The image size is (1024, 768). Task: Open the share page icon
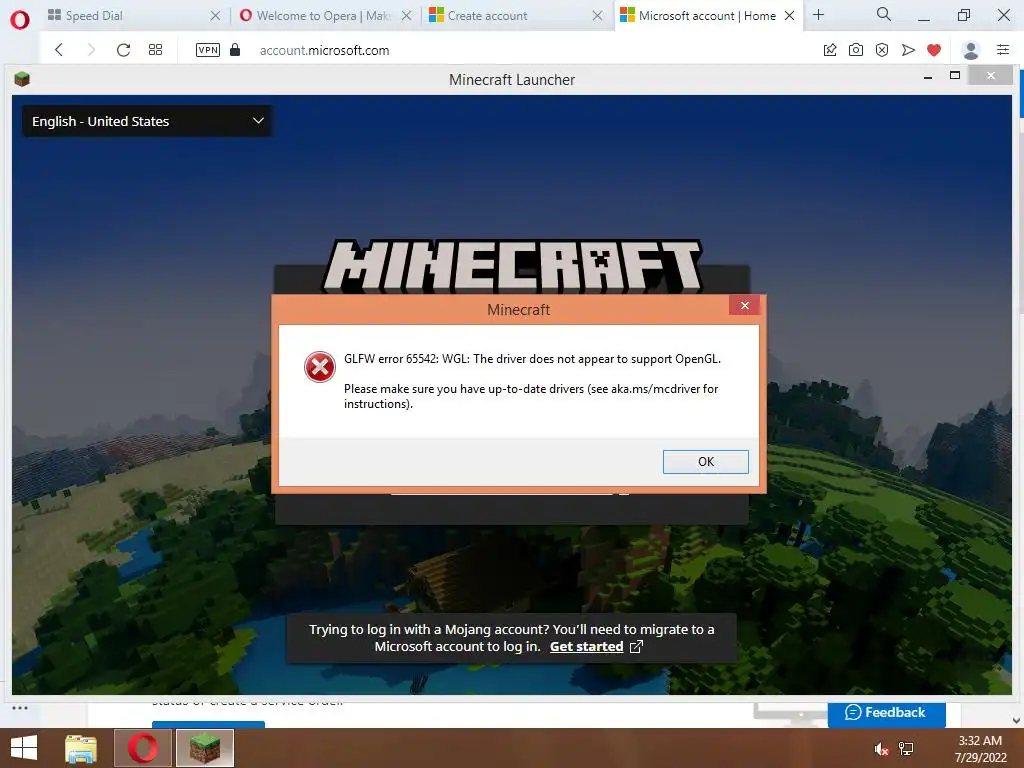[x=830, y=50]
